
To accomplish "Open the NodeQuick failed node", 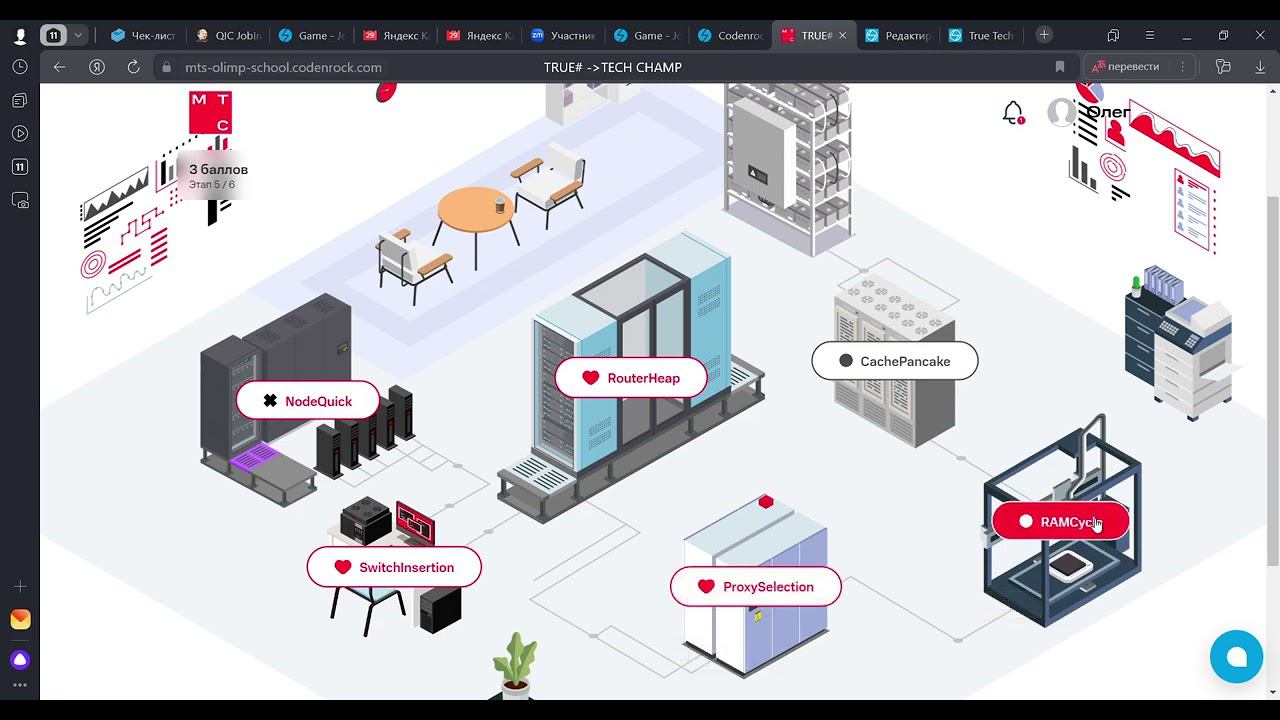I will (308, 401).
